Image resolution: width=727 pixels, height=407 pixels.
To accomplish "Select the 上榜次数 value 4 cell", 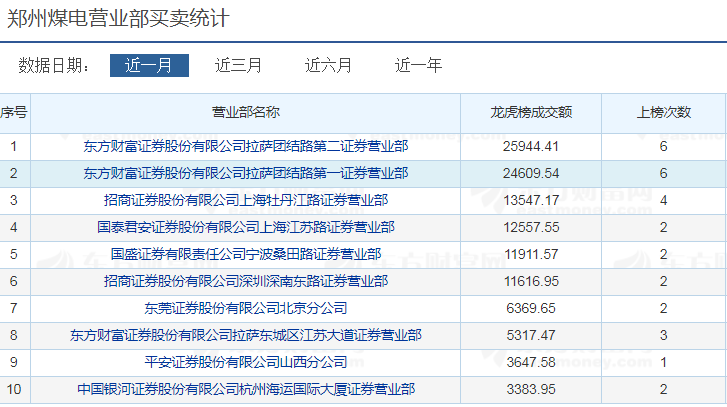I will tap(663, 200).
